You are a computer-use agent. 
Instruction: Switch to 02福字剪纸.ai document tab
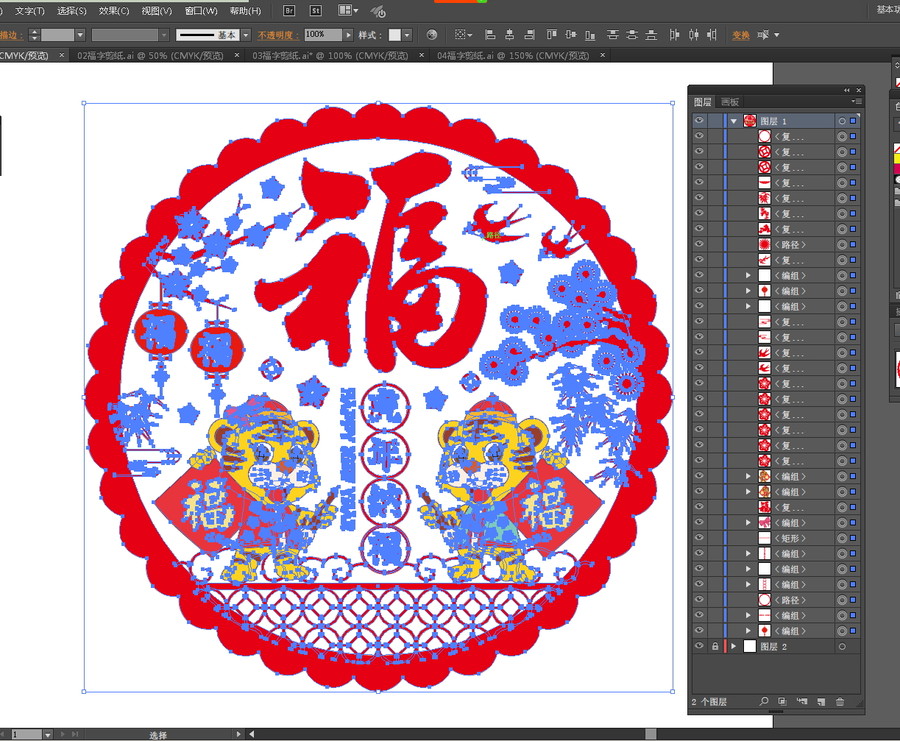(150, 56)
